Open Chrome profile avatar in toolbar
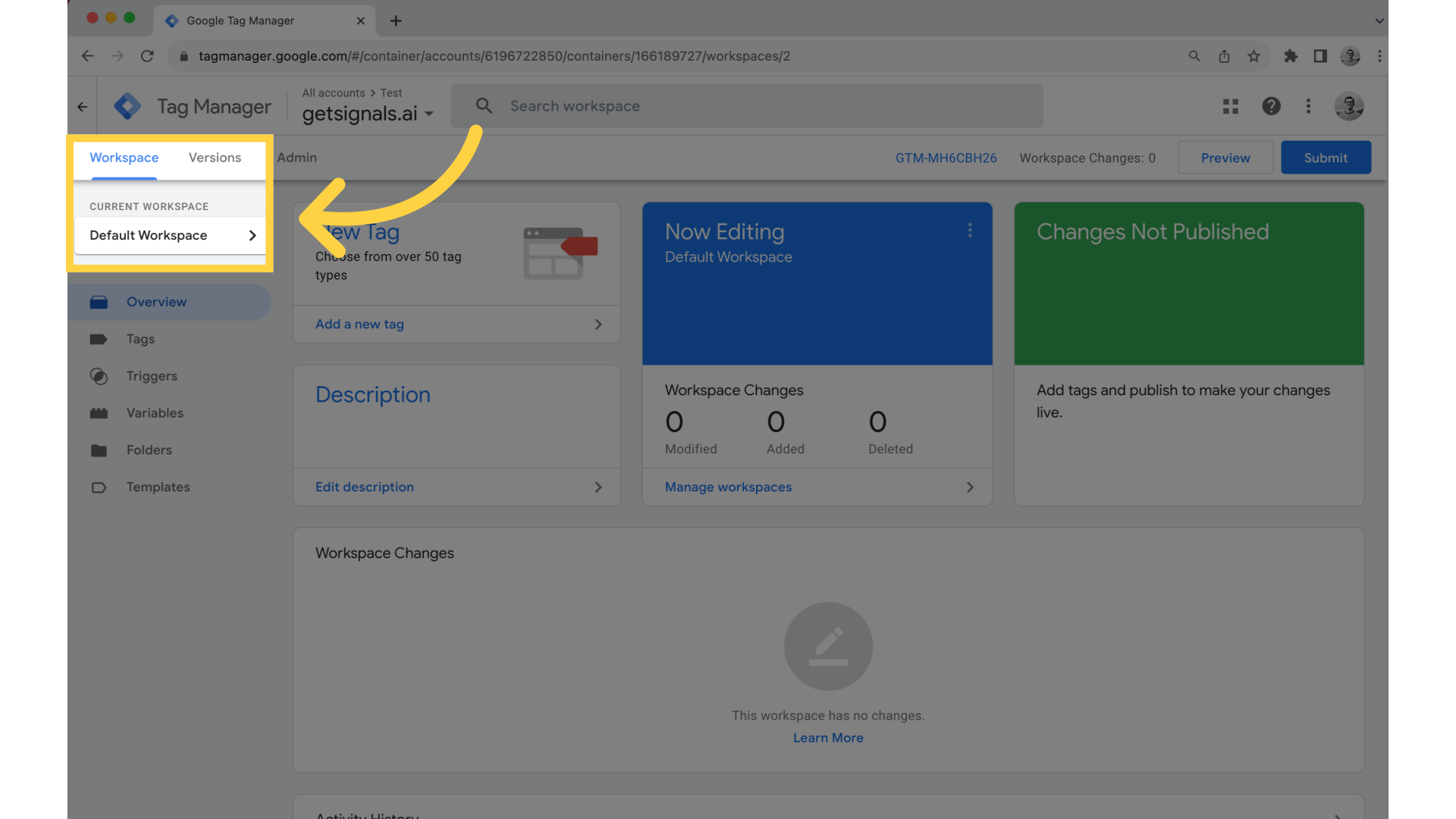 pyautogui.click(x=1350, y=56)
